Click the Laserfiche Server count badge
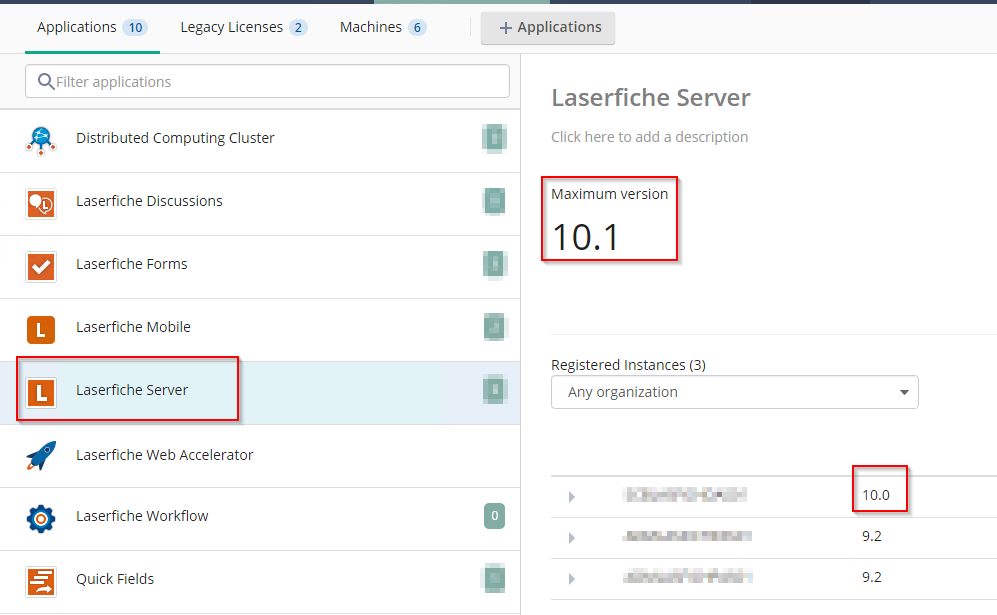Image resolution: width=997 pixels, height=615 pixels. (x=494, y=390)
